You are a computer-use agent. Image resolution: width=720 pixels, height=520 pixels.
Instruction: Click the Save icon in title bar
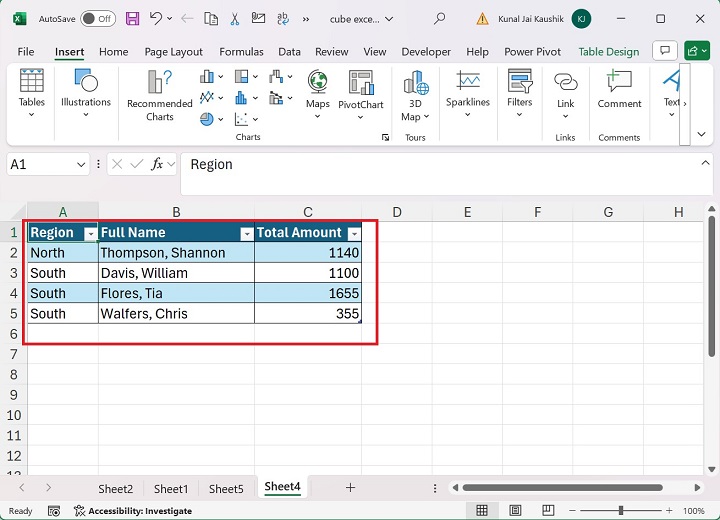pyautogui.click(x=133, y=19)
